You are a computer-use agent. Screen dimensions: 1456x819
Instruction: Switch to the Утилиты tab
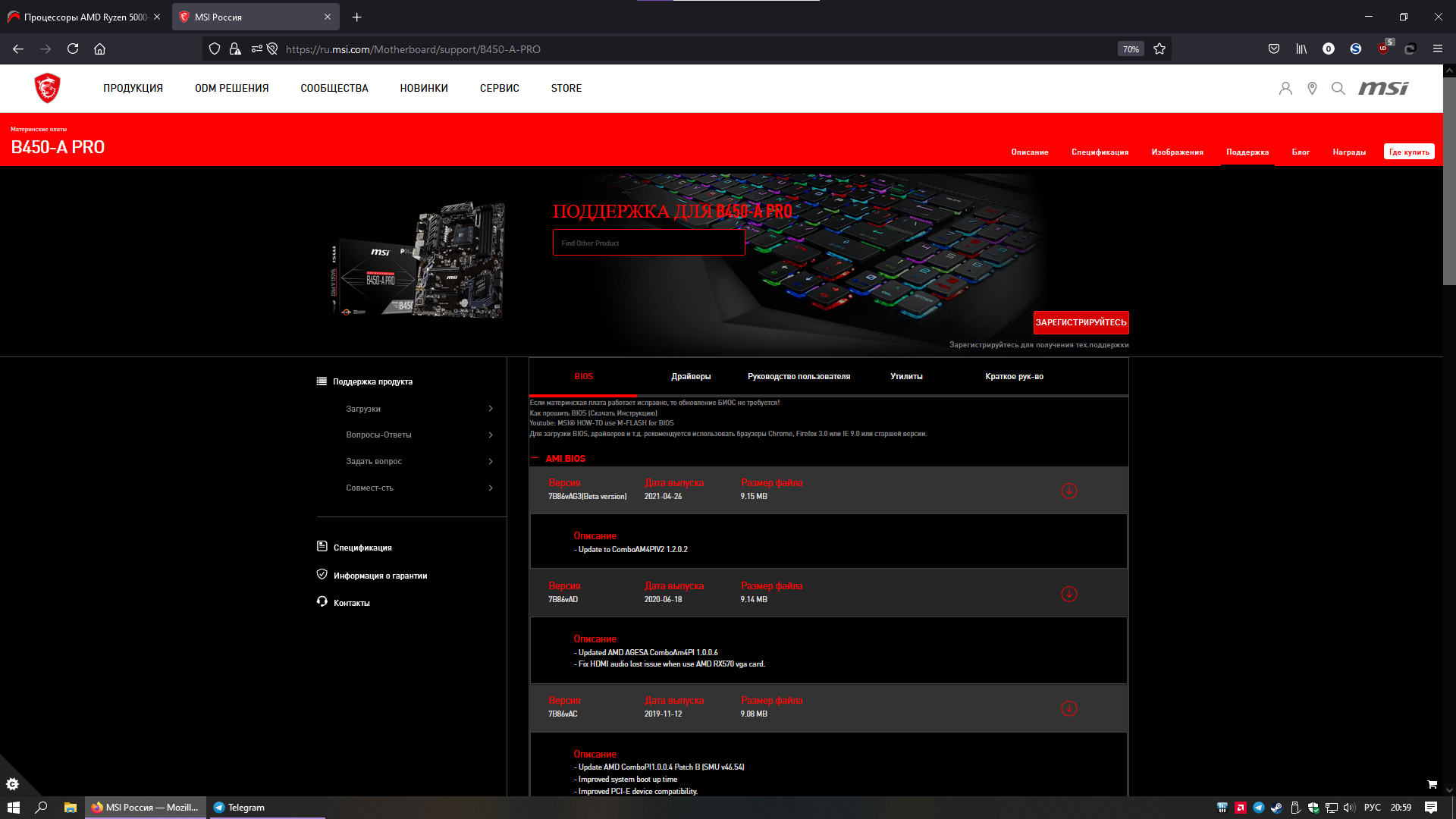[x=906, y=376]
